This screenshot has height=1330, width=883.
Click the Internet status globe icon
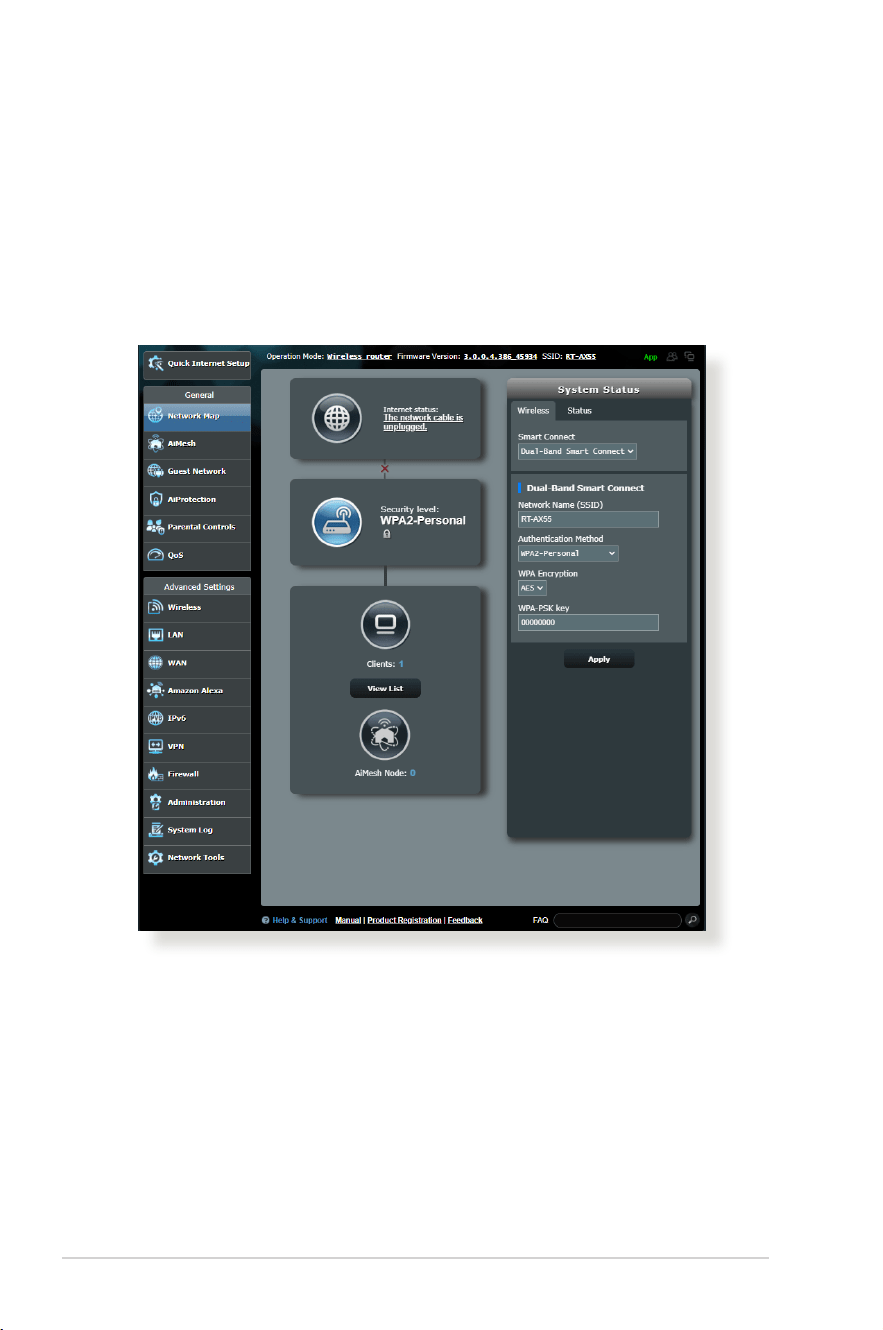click(336, 419)
